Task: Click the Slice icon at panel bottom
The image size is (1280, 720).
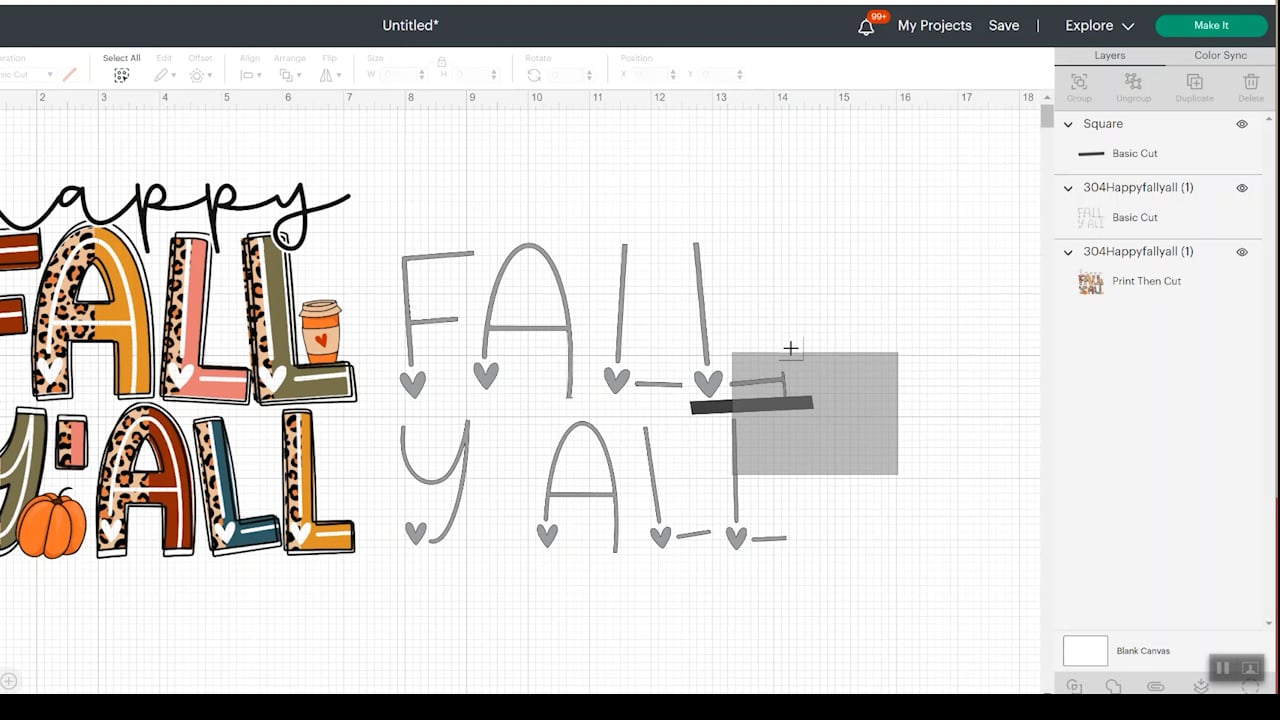Action: pos(1073,686)
